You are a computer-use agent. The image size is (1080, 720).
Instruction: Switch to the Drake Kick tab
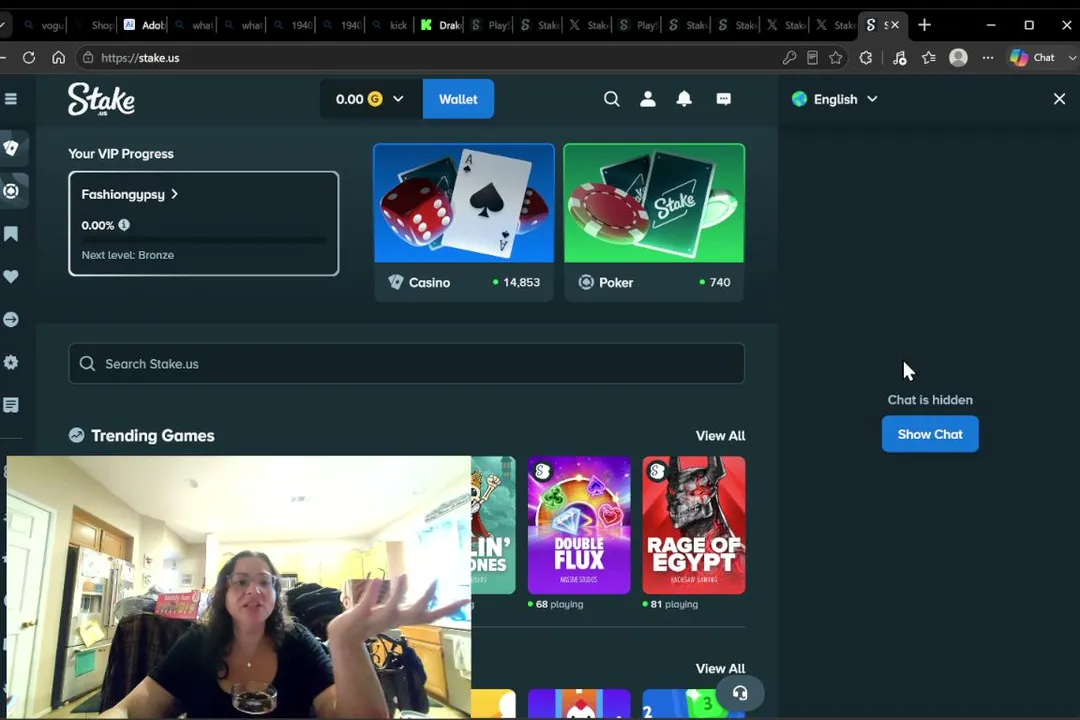pyautogui.click(x=442, y=25)
